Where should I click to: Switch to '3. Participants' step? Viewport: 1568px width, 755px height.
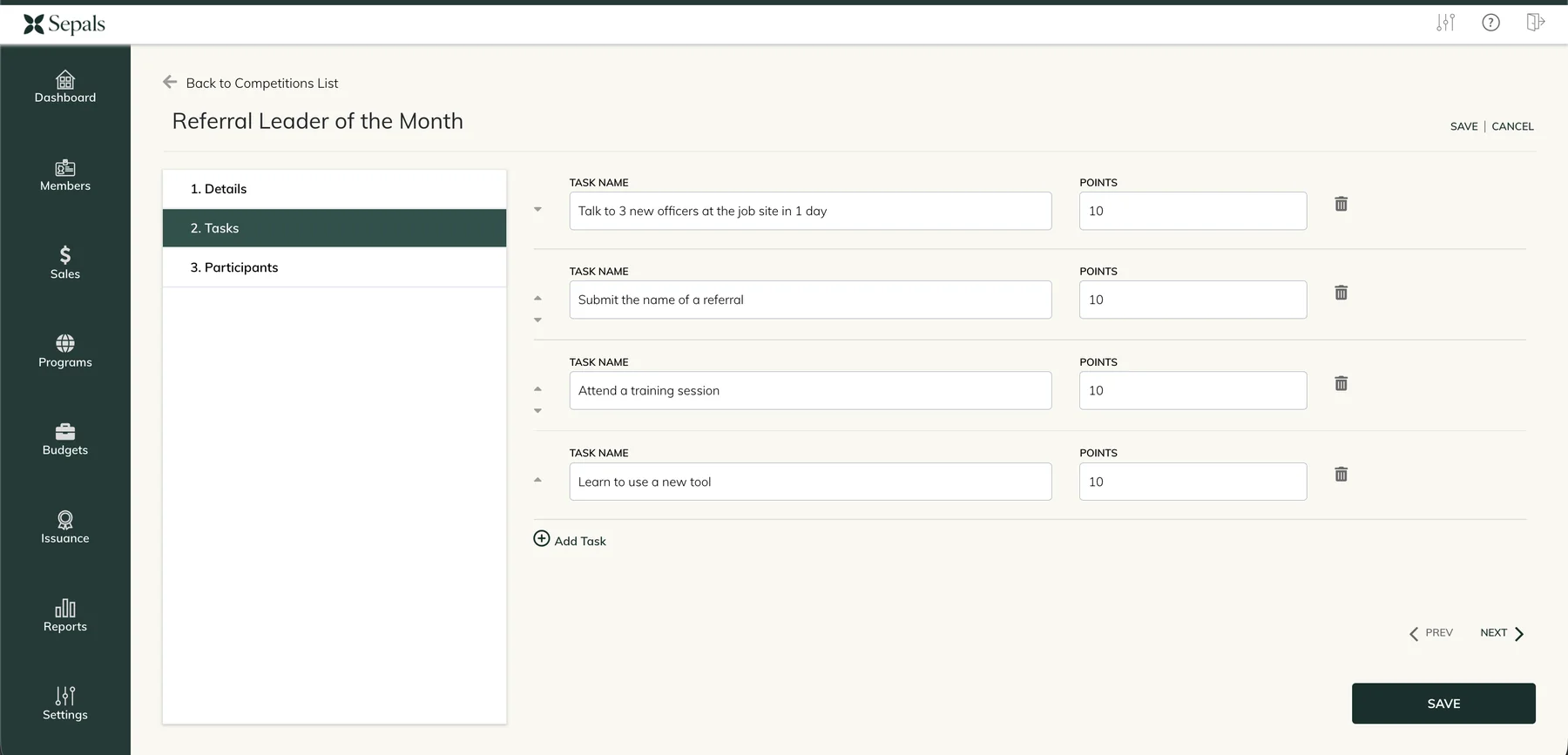point(335,267)
